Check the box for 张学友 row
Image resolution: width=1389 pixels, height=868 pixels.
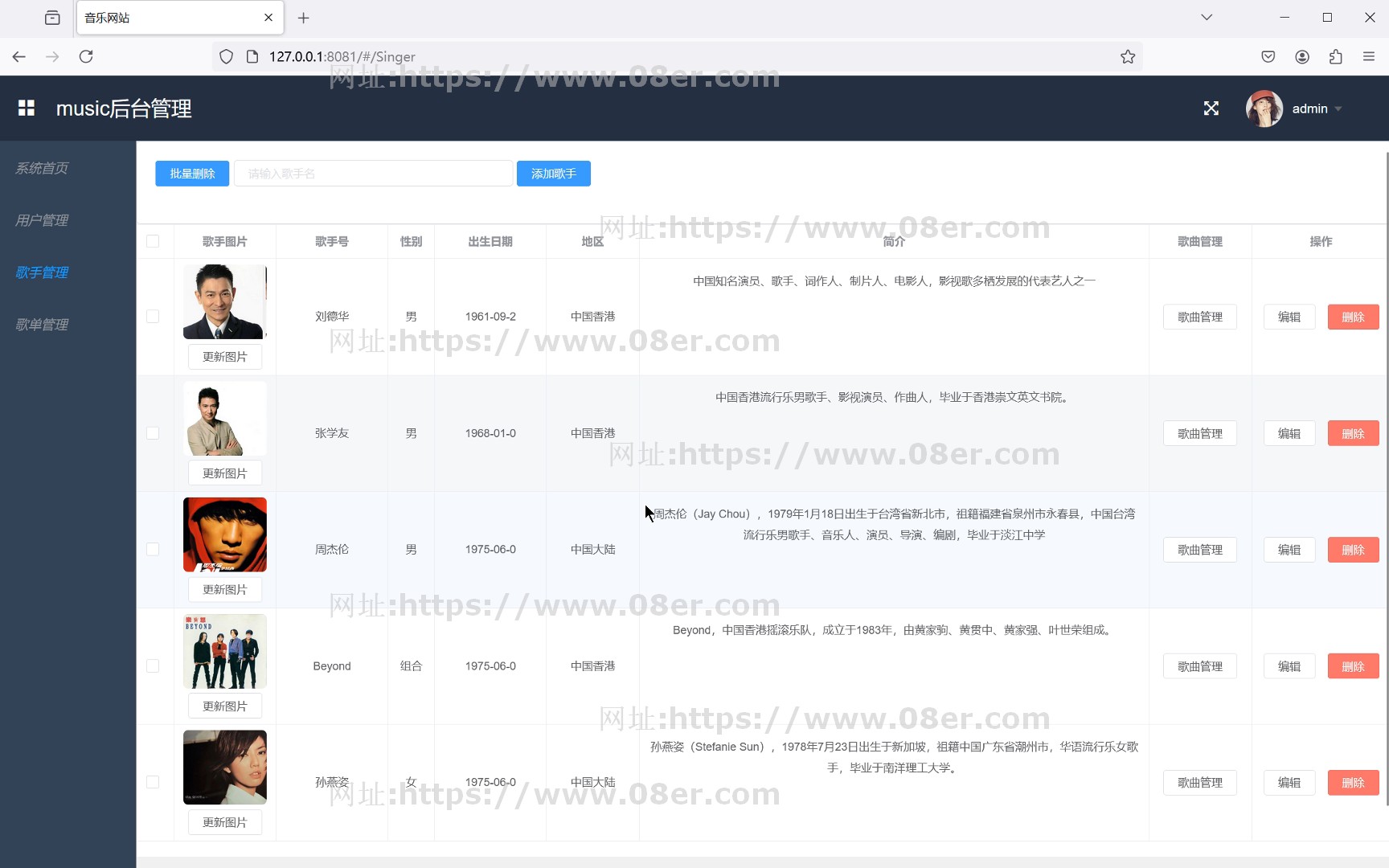click(x=153, y=433)
